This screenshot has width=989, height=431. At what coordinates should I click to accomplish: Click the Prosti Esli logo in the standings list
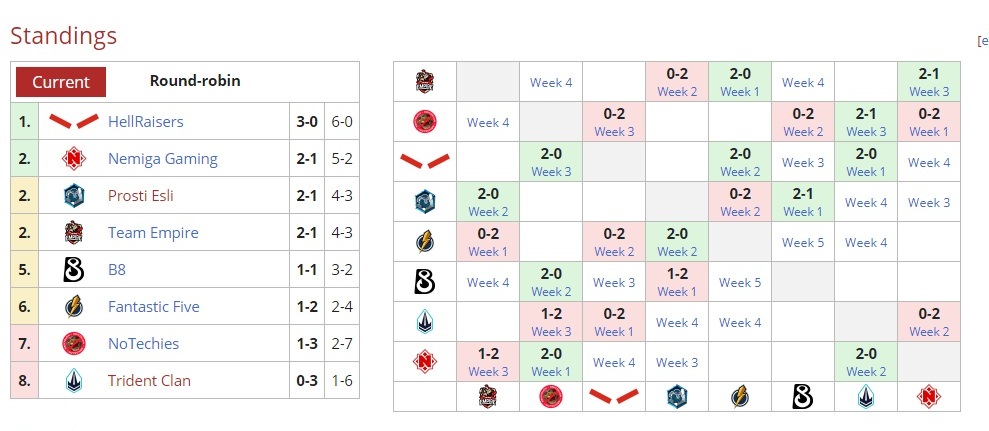pos(73,196)
